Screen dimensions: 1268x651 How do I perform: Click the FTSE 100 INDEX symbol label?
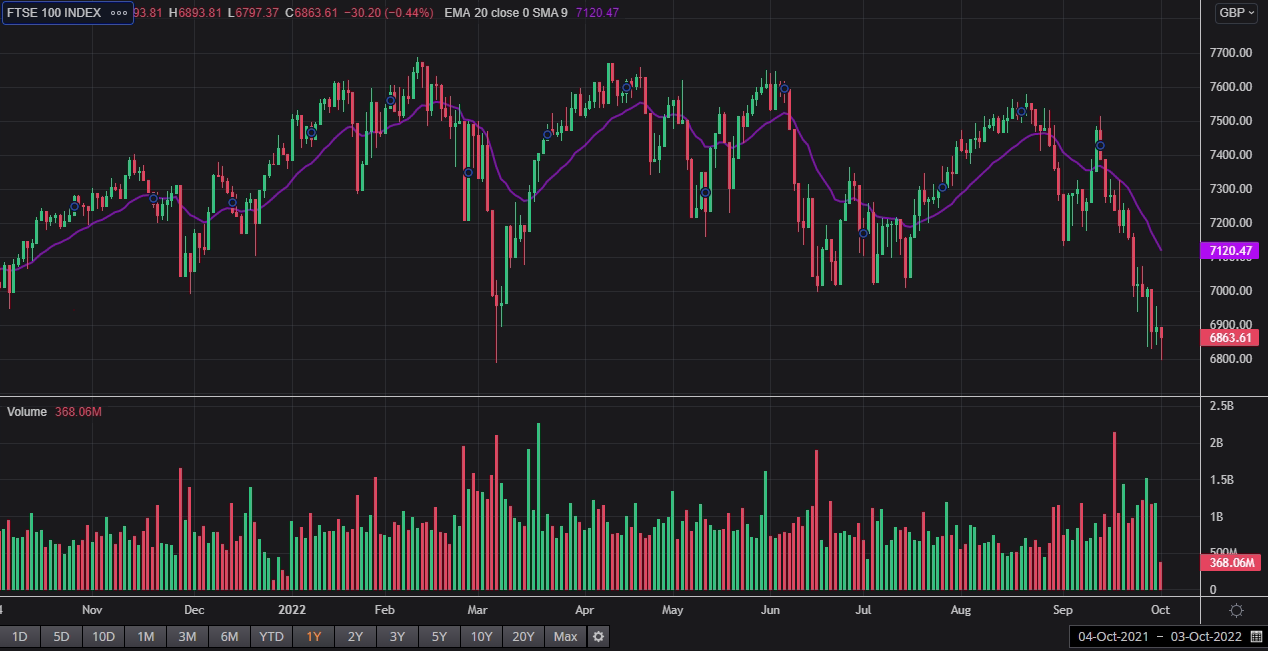pos(54,13)
